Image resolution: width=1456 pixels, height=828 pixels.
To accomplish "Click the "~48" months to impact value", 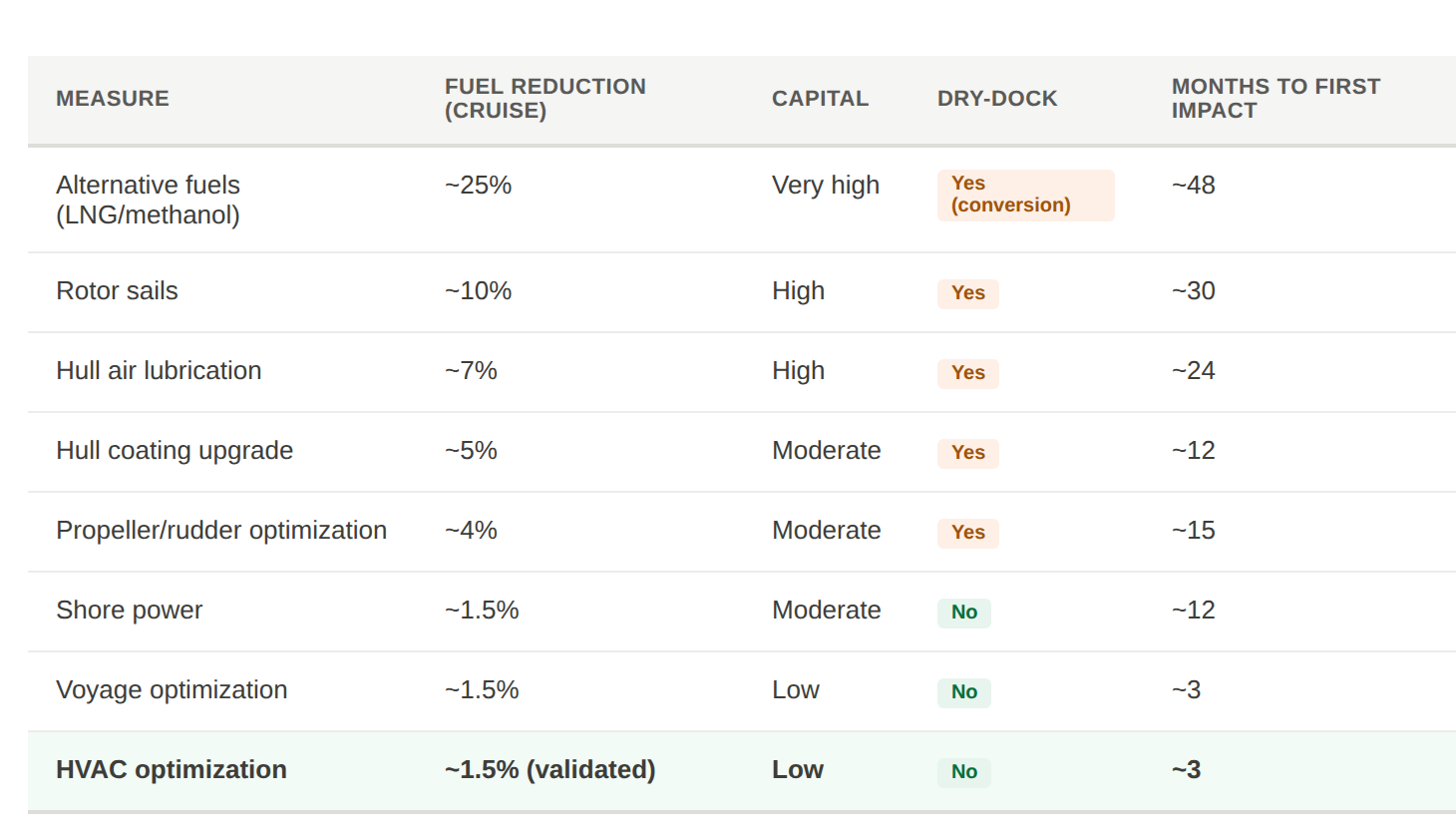I will [1193, 186].
